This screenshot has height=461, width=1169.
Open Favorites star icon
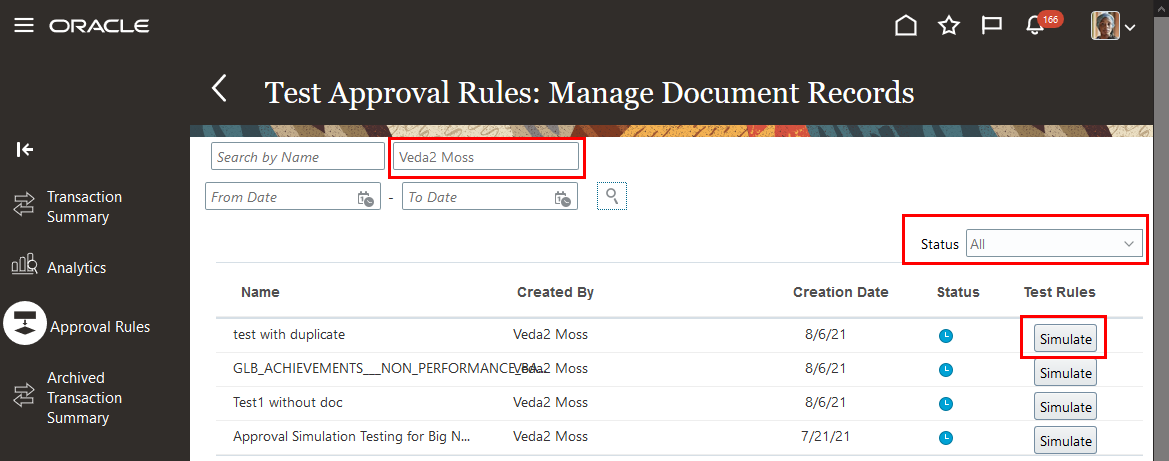click(949, 26)
